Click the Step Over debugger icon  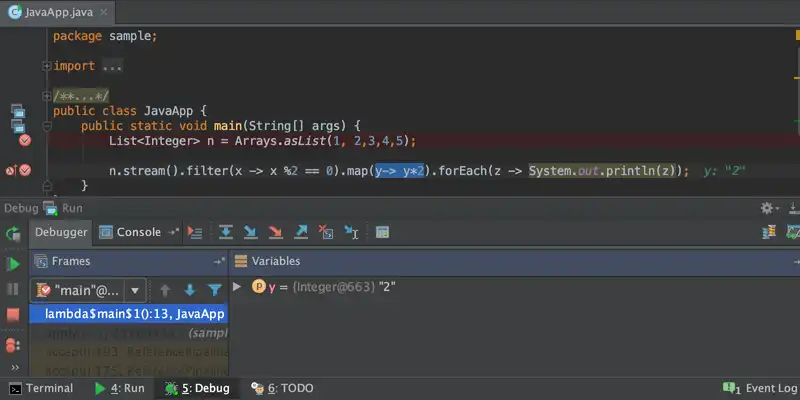pyautogui.click(x=226, y=232)
